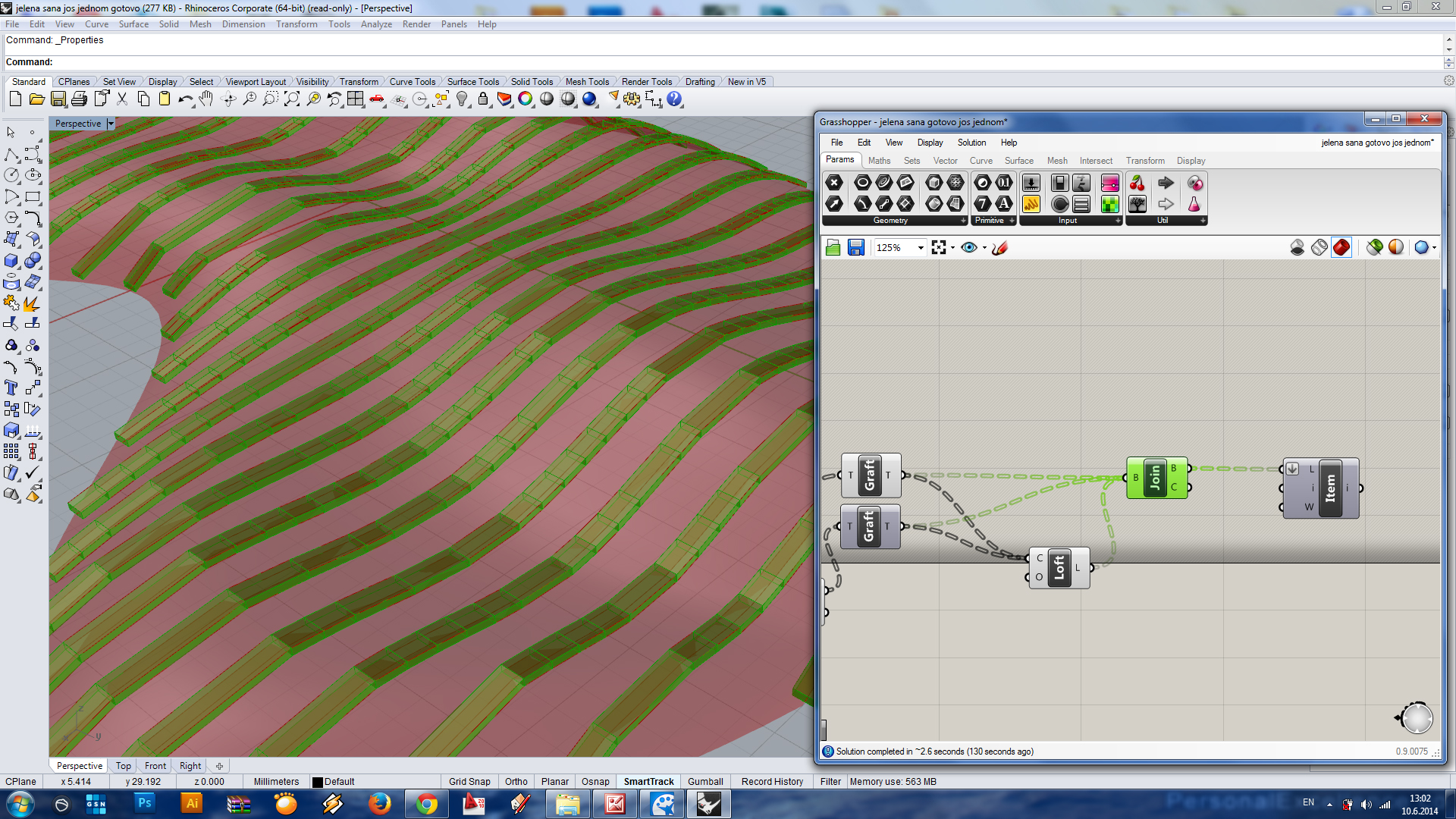The width and height of the screenshot is (1456, 819).
Task: Click the black Default layer color swatch
Action: click(318, 782)
